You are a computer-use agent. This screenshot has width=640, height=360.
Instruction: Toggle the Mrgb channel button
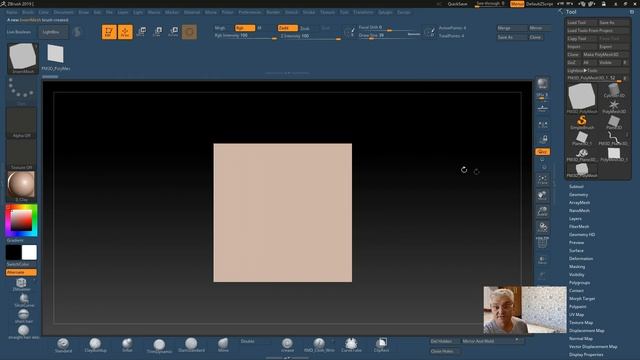220,28
